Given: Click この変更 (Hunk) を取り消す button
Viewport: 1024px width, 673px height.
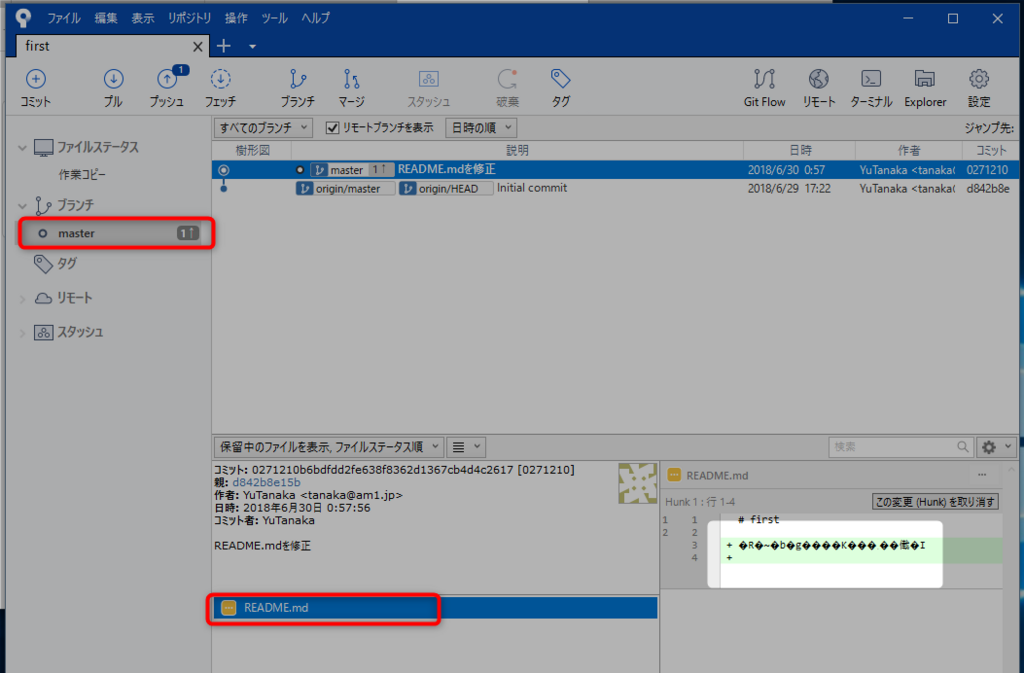Looking at the screenshot, I should point(935,500).
